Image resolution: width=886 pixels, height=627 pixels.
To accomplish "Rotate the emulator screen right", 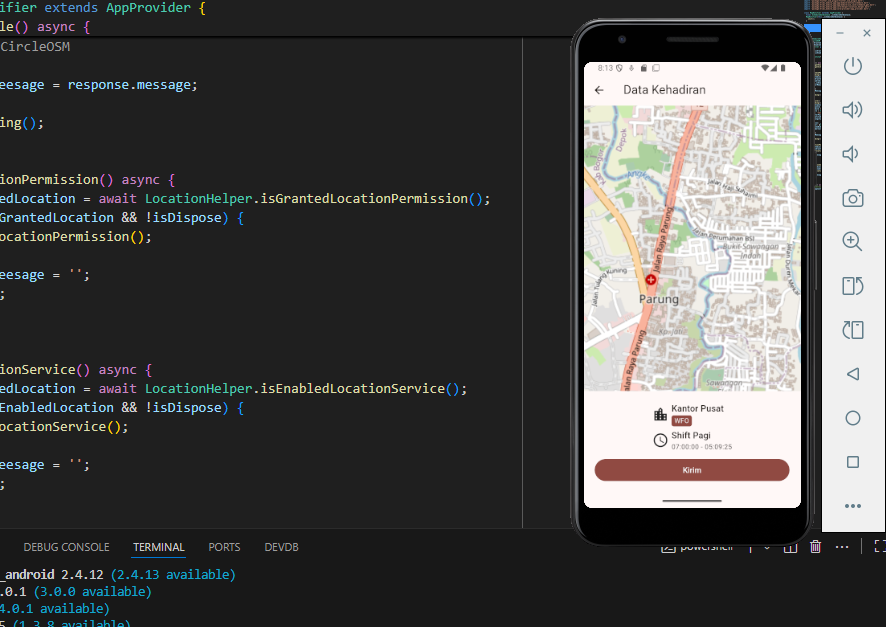I will (853, 330).
